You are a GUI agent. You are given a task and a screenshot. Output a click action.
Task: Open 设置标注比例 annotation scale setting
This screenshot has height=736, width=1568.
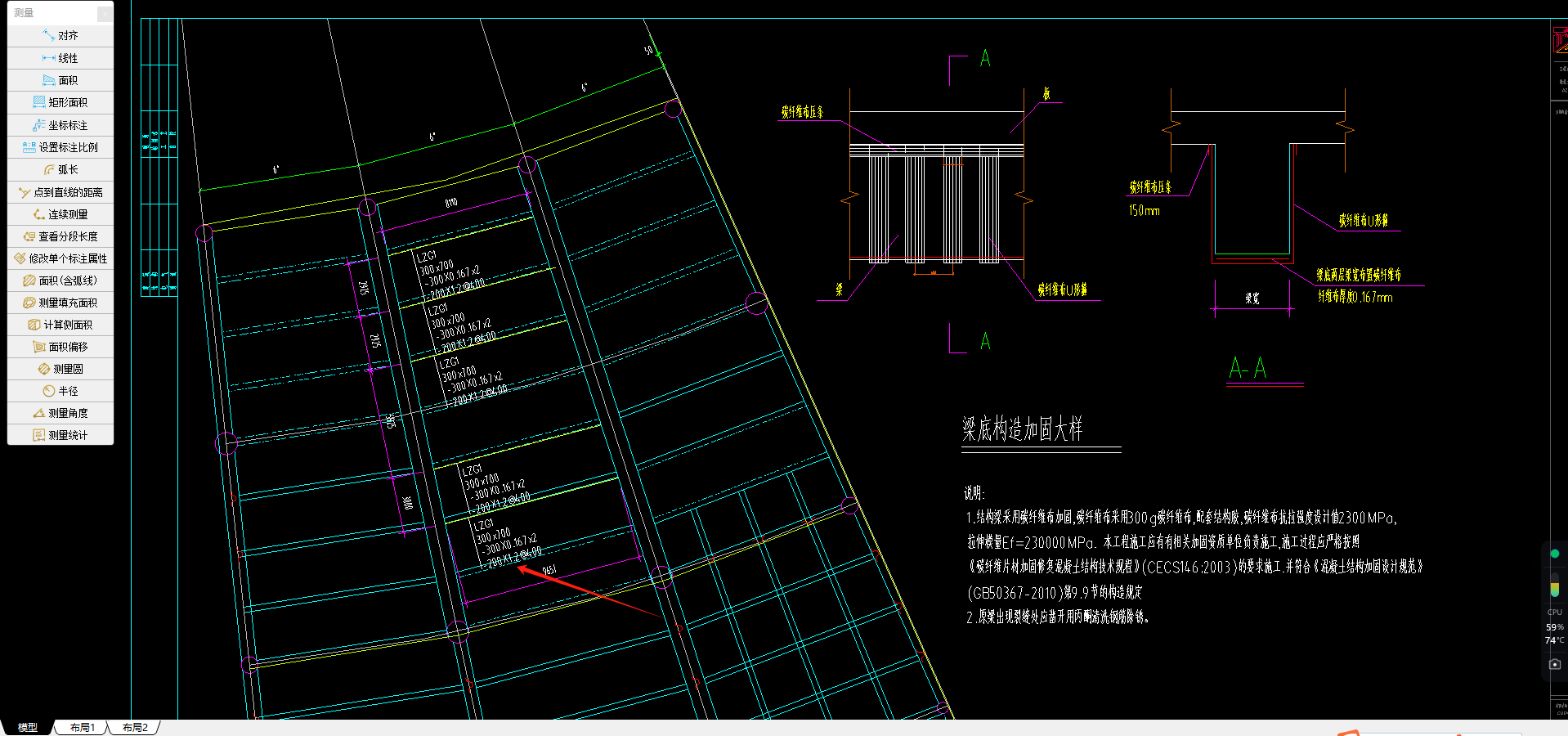(60, 147)
